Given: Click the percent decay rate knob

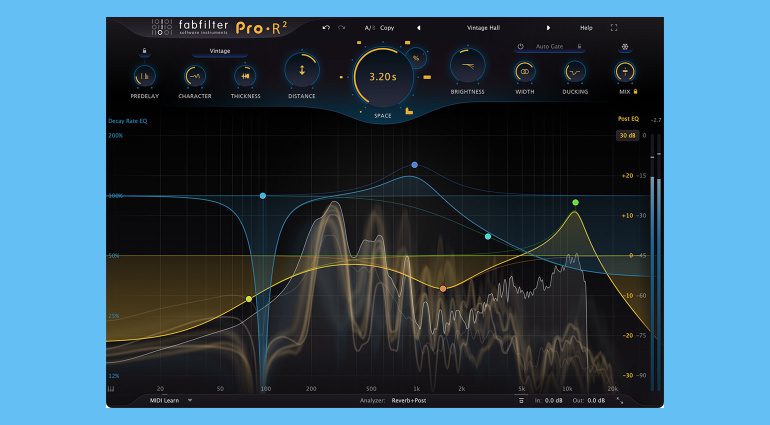Looking at the screenshot, I should click(x=416, y=58).
